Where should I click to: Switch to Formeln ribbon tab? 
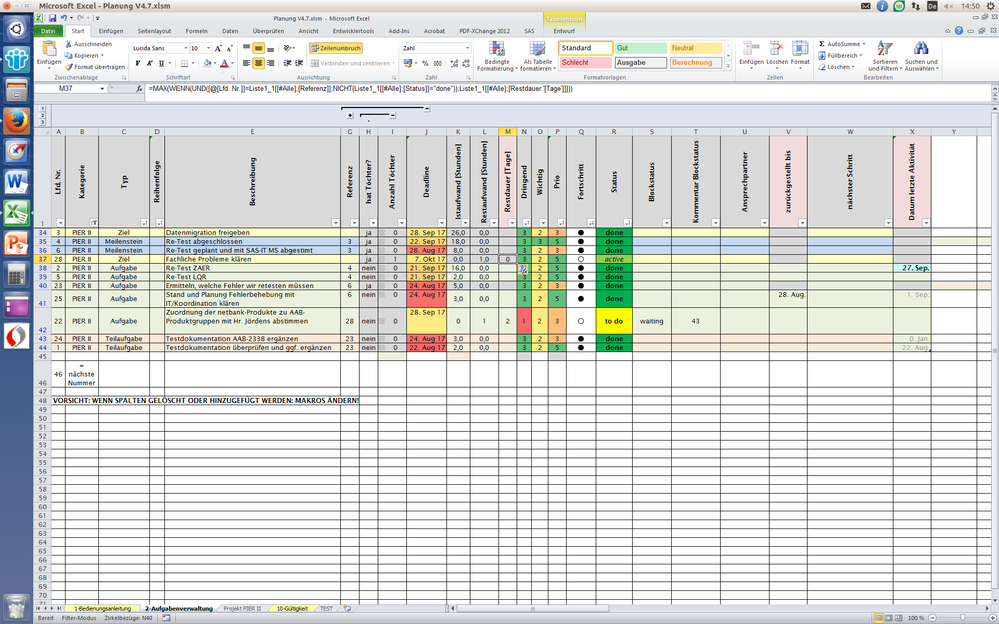[196, 31]
